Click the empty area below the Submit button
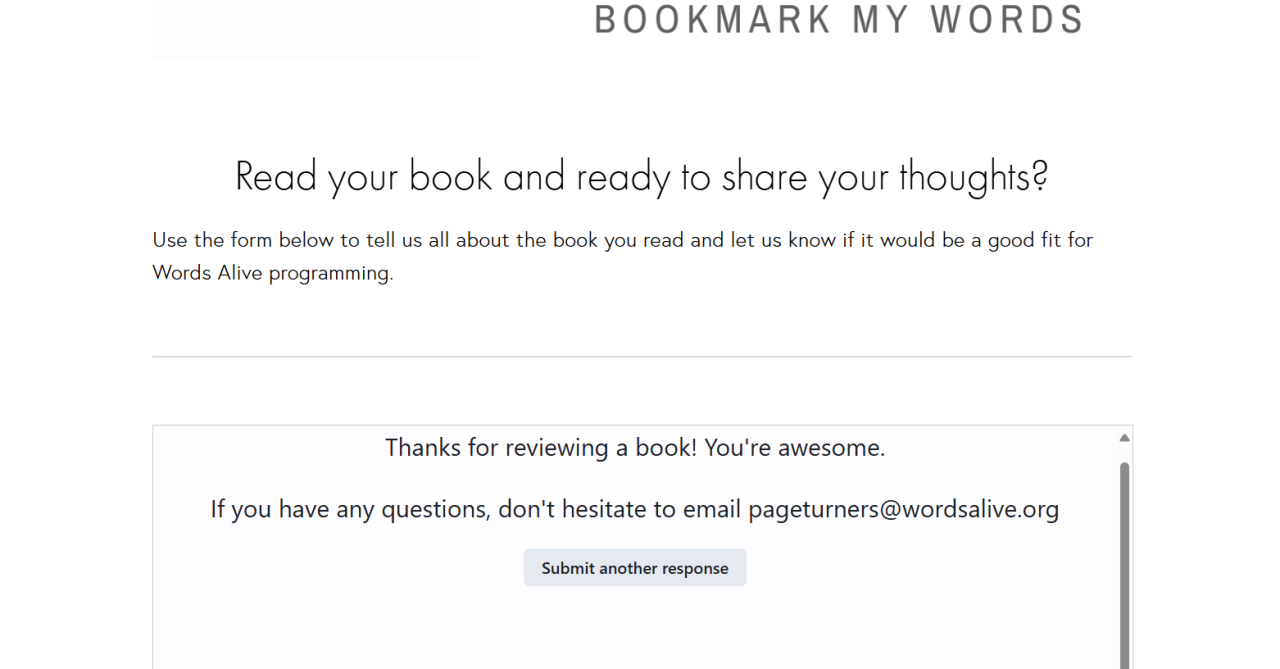The width and height of the screenshot is (1280, 669). [634, 630]
